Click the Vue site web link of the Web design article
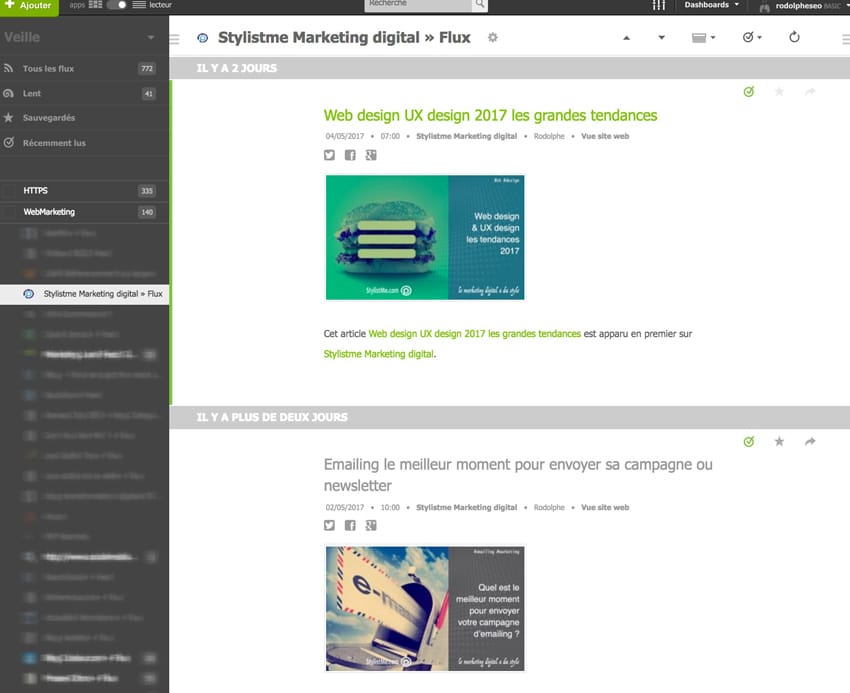 click(605, 136)
